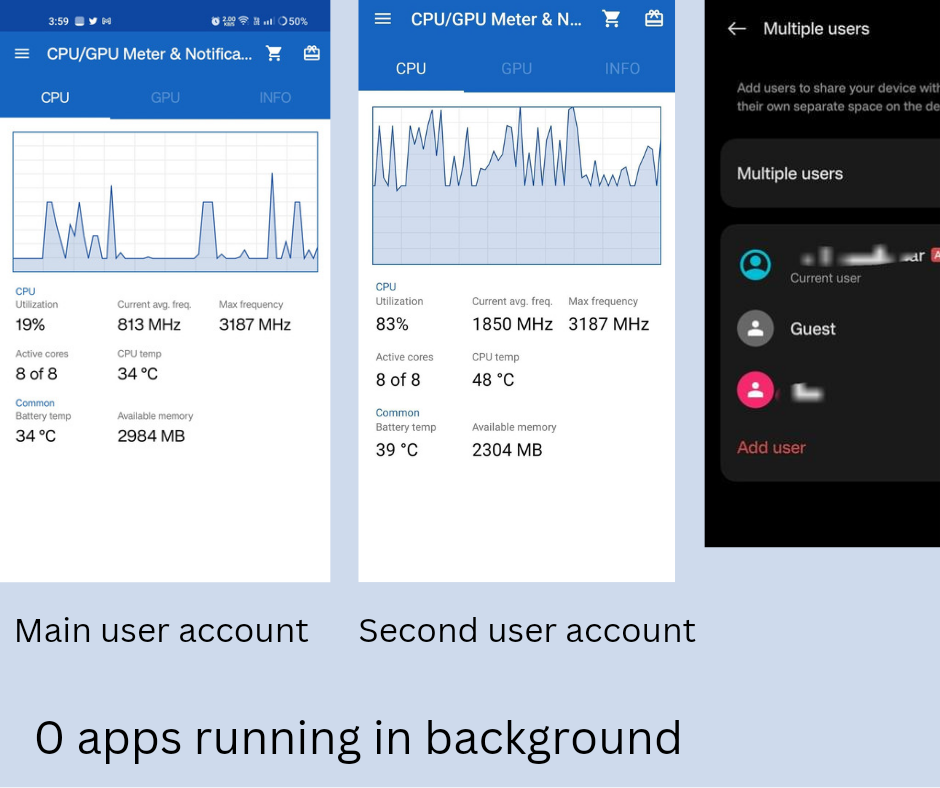Tap alarm icon in status bar

point(215,21)
